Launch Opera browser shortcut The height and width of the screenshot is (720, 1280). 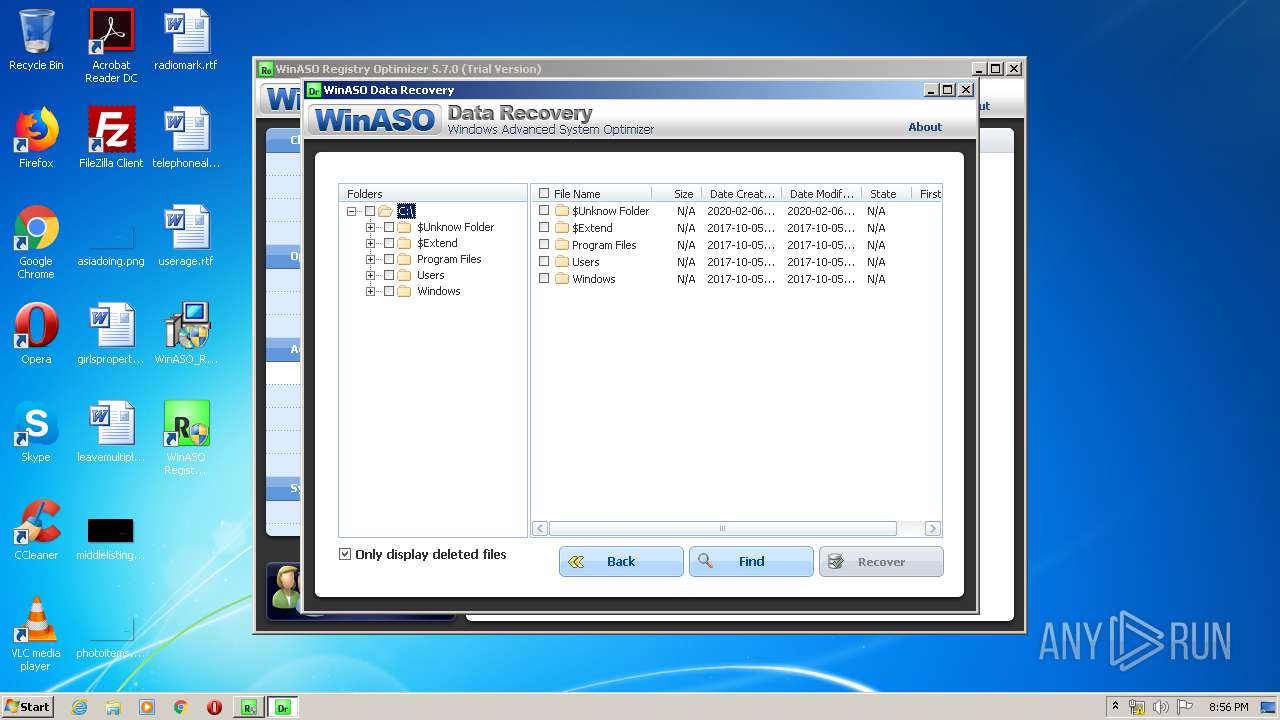(x=36, y=334)
